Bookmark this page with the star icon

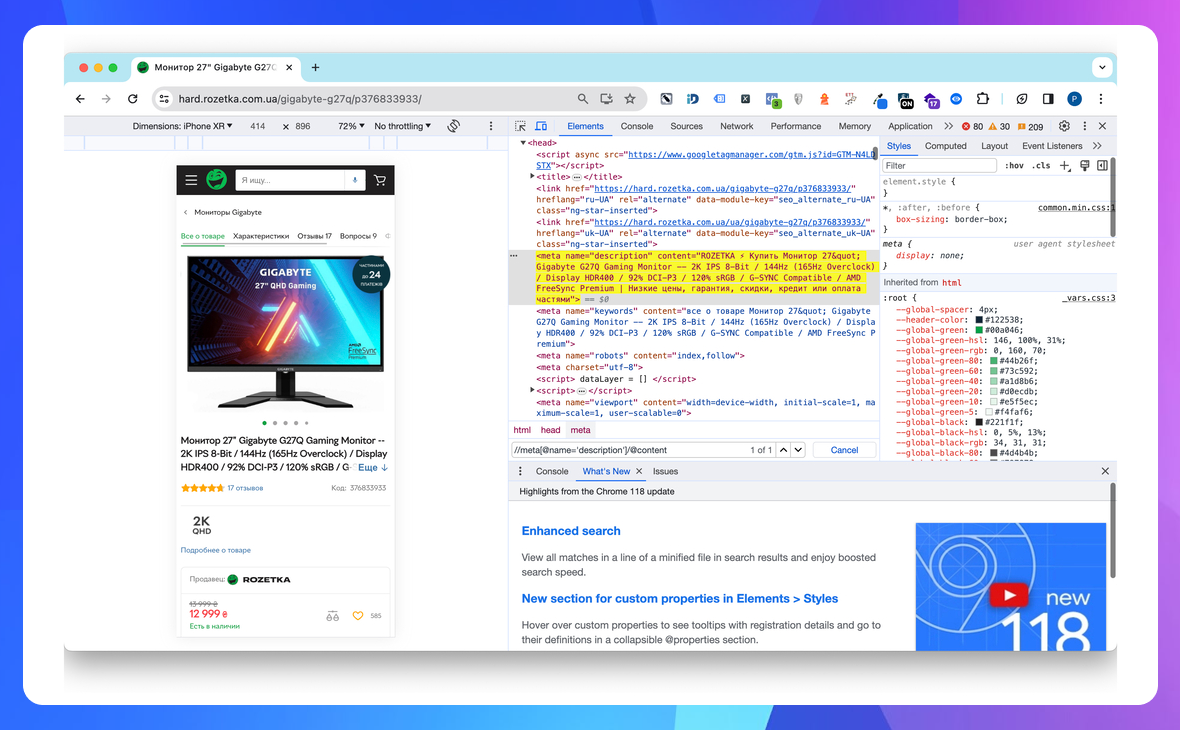coord(630,99)
